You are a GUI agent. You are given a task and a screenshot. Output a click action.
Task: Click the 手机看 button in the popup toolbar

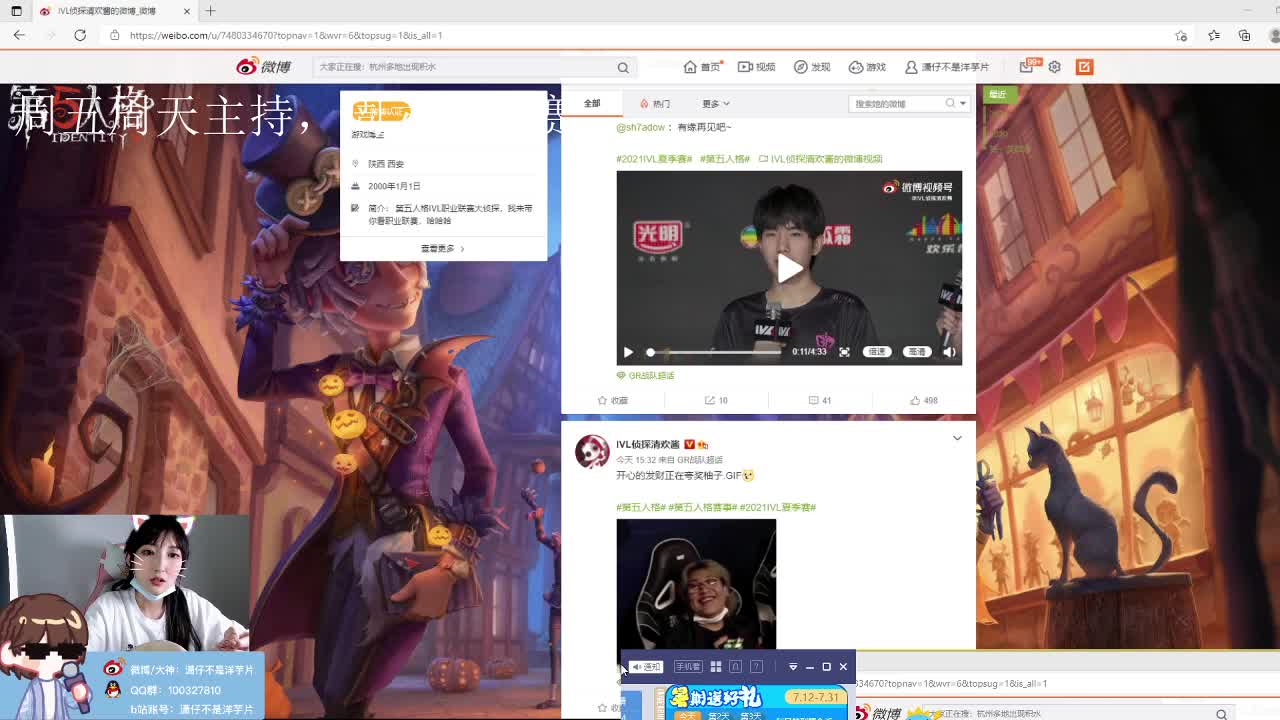tap(688, 667)
